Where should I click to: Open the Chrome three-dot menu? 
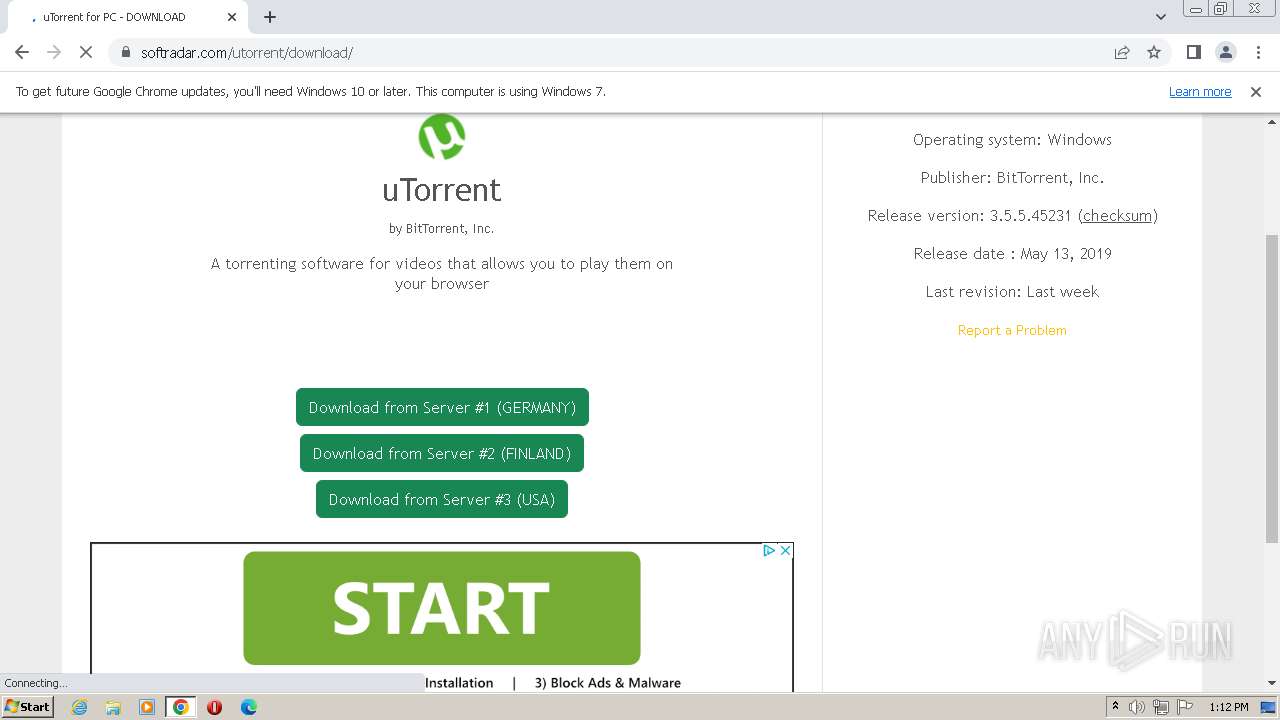(1257, 52)
